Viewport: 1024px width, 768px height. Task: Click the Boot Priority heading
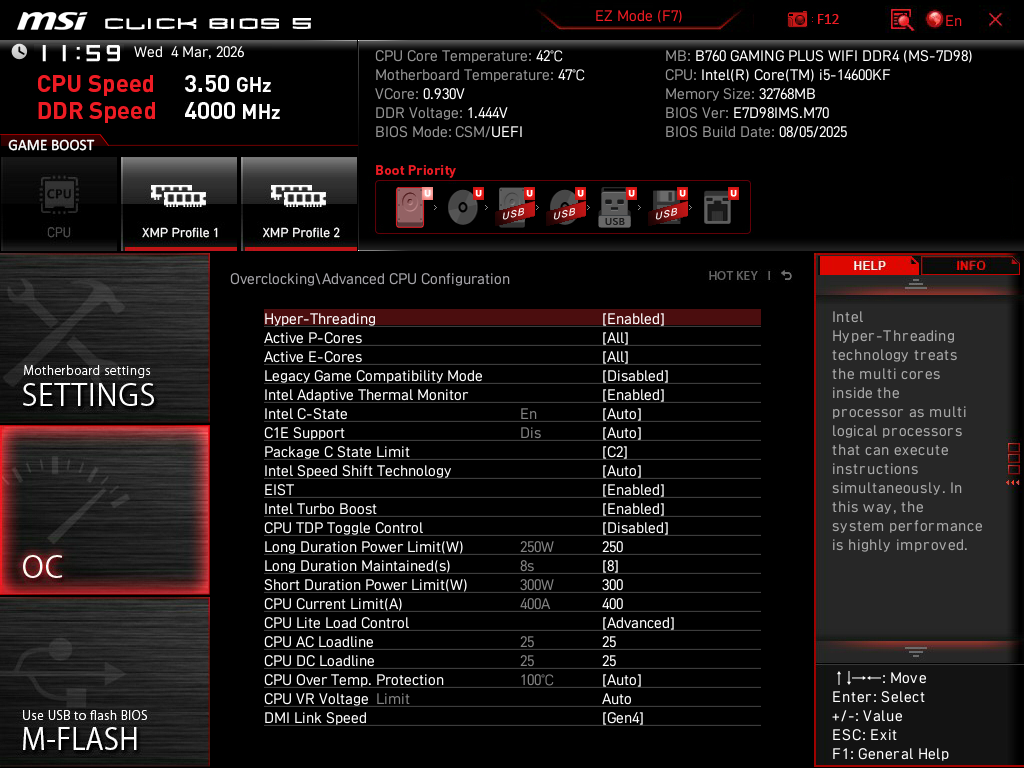point(415,170)
